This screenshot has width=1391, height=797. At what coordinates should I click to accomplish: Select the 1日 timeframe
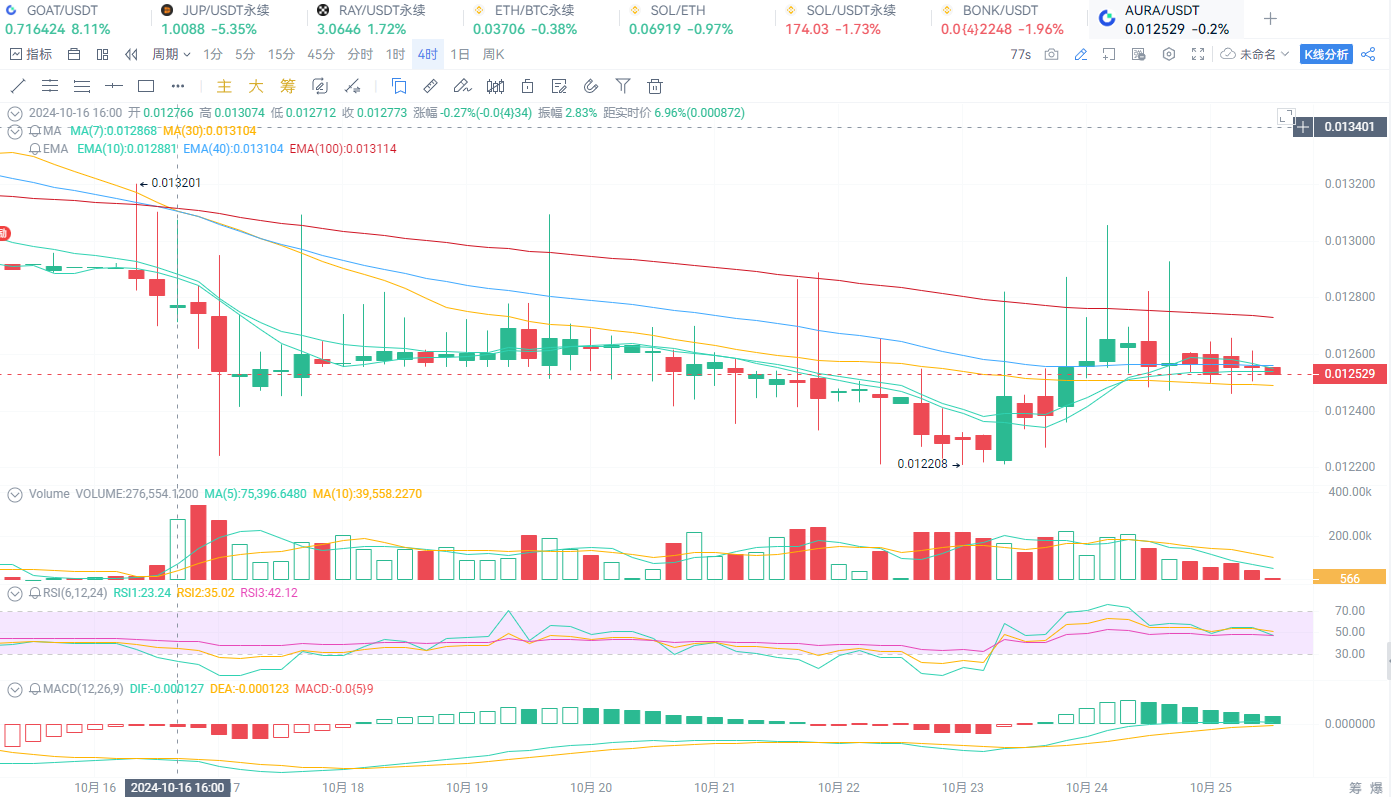point(460,54)
